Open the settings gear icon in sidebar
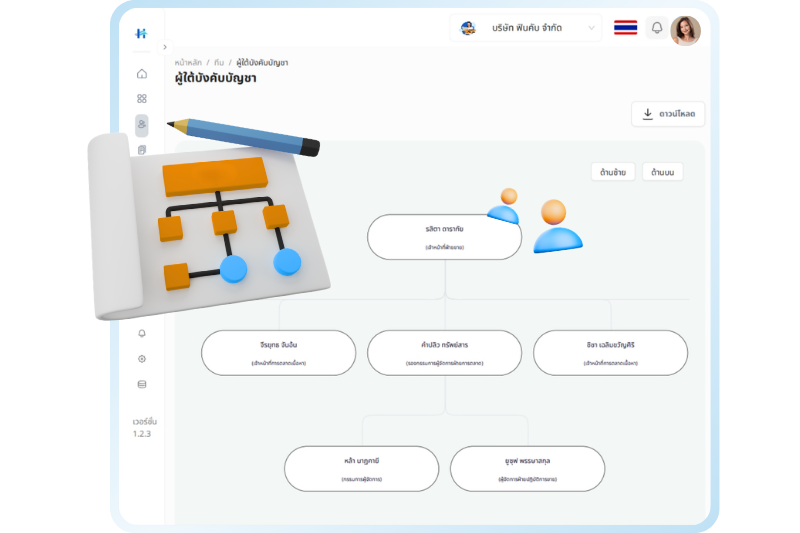This screenshot has width=800, height=533. (x=142, y=359)
